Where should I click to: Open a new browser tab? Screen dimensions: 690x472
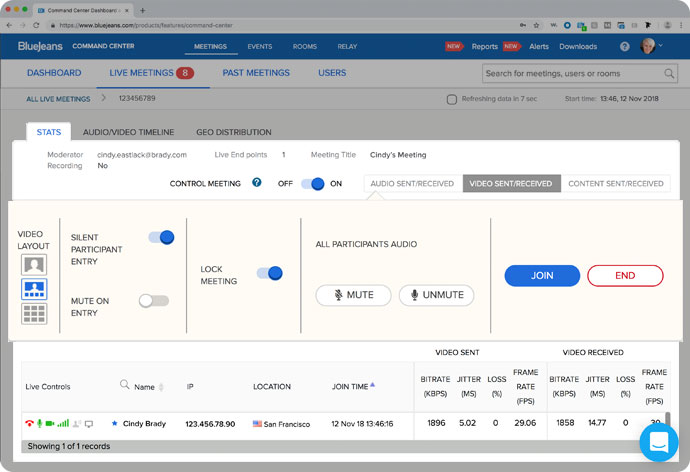(142, 10)
